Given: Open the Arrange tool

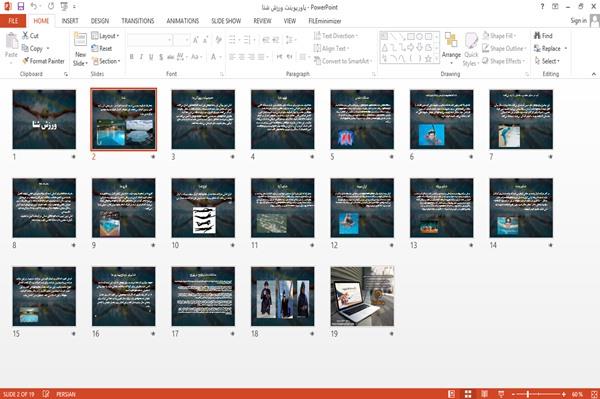Looking at the screenshot, I should 451,48.
